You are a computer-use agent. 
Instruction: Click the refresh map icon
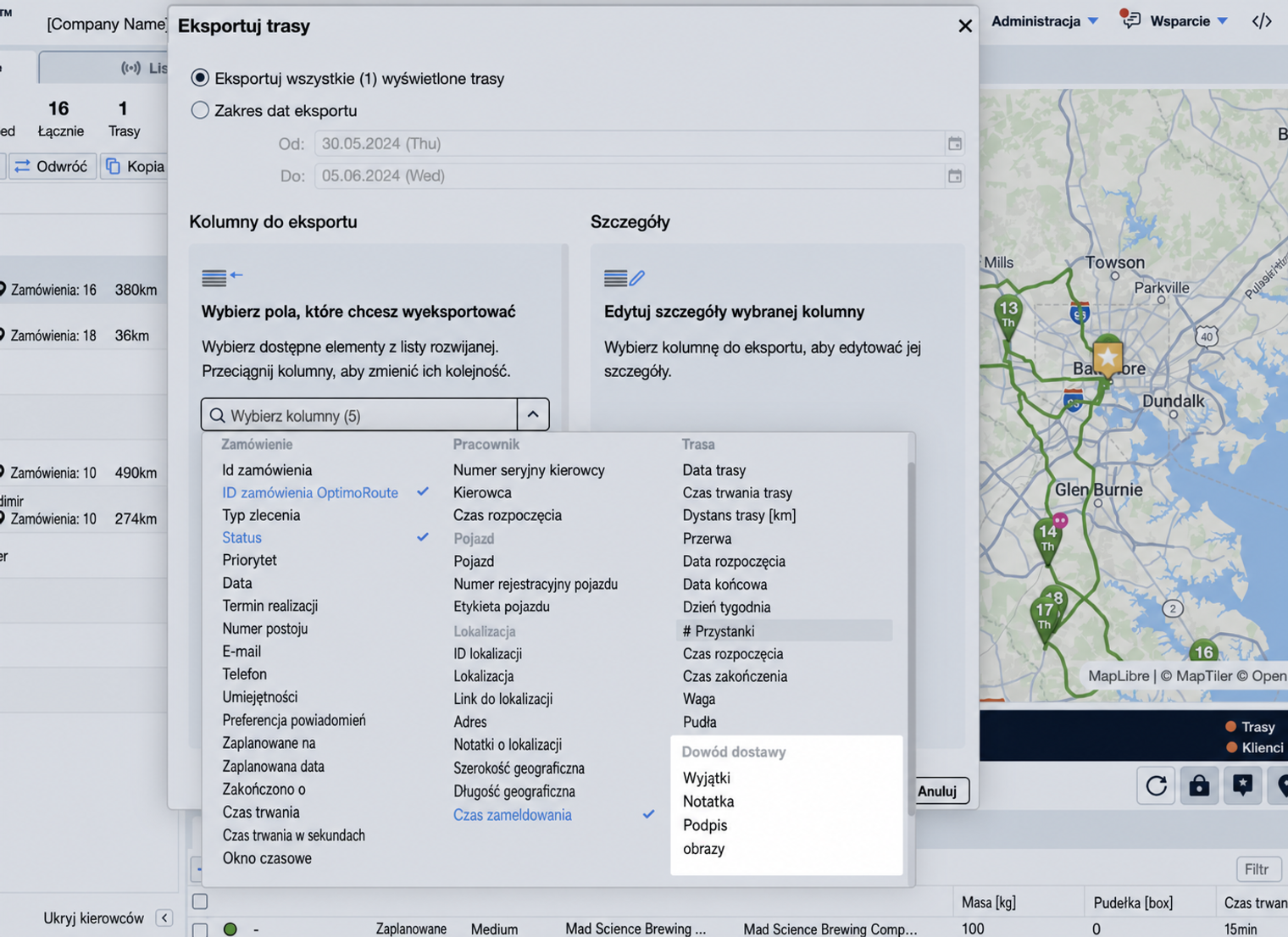pyautogui.click(x=1156, y=785)
